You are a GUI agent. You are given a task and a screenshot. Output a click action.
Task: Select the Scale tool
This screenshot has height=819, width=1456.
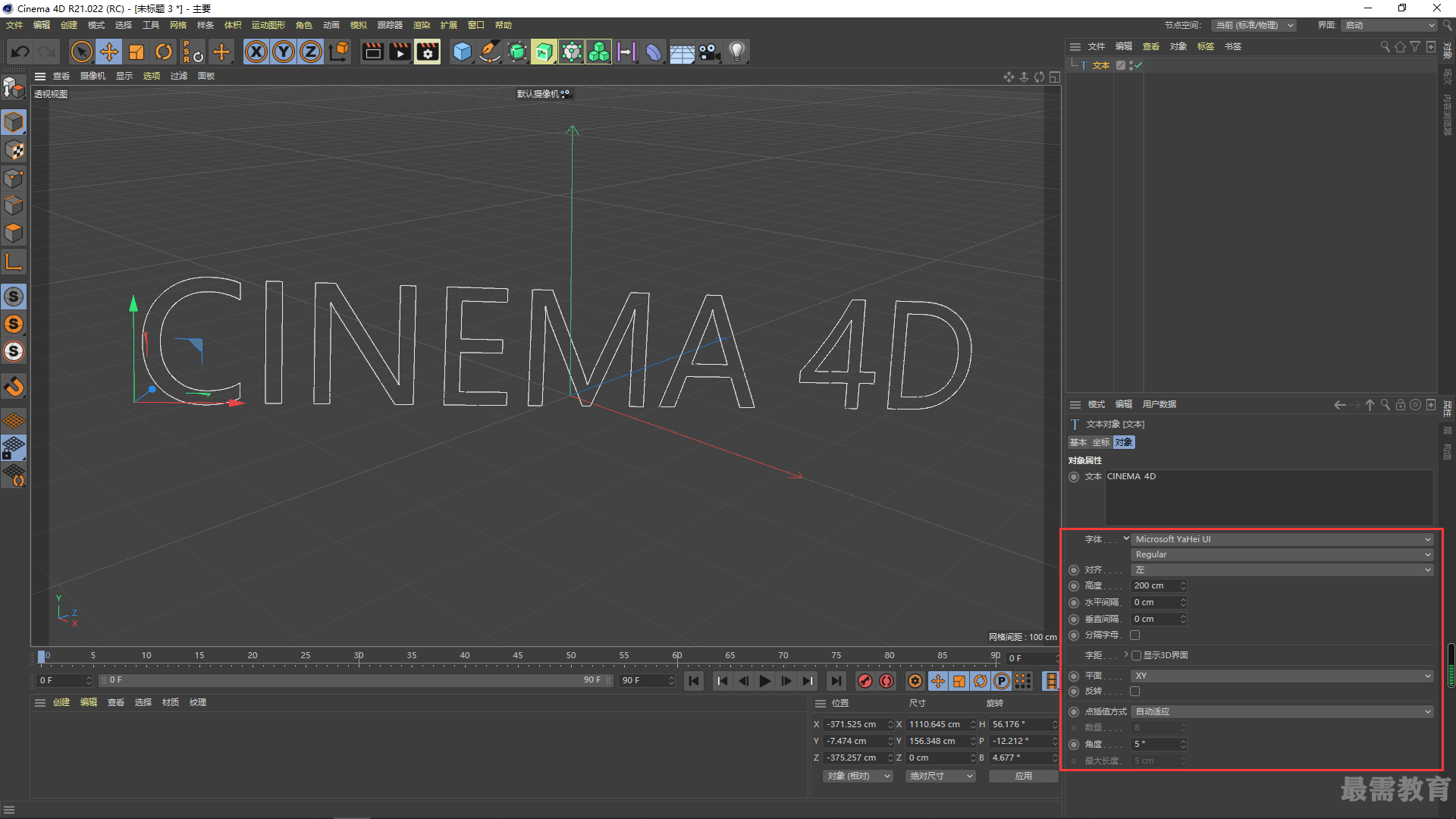click(x=136, y=52)
